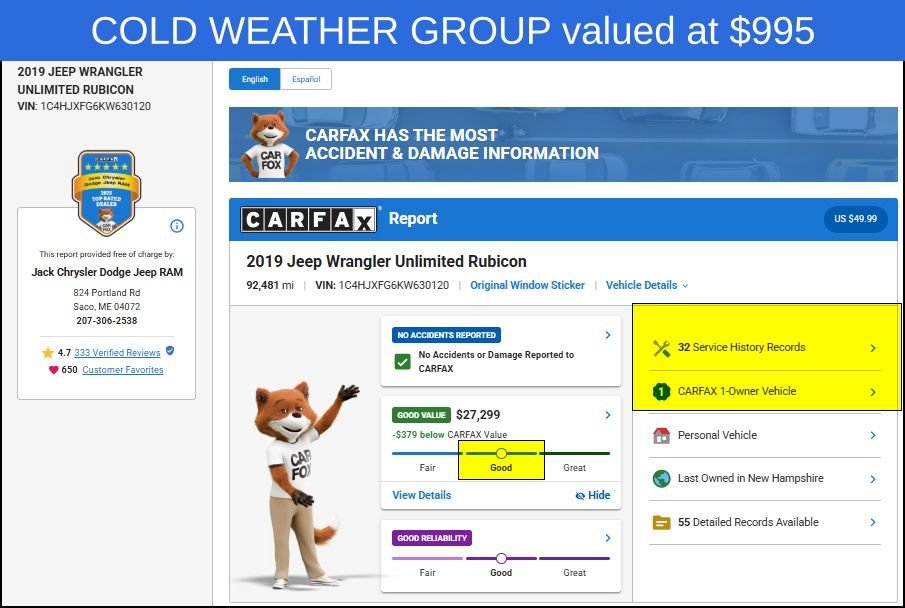Click the top-rated dealer badge
This screenshot has height=608, width=905.
(106, 193)
